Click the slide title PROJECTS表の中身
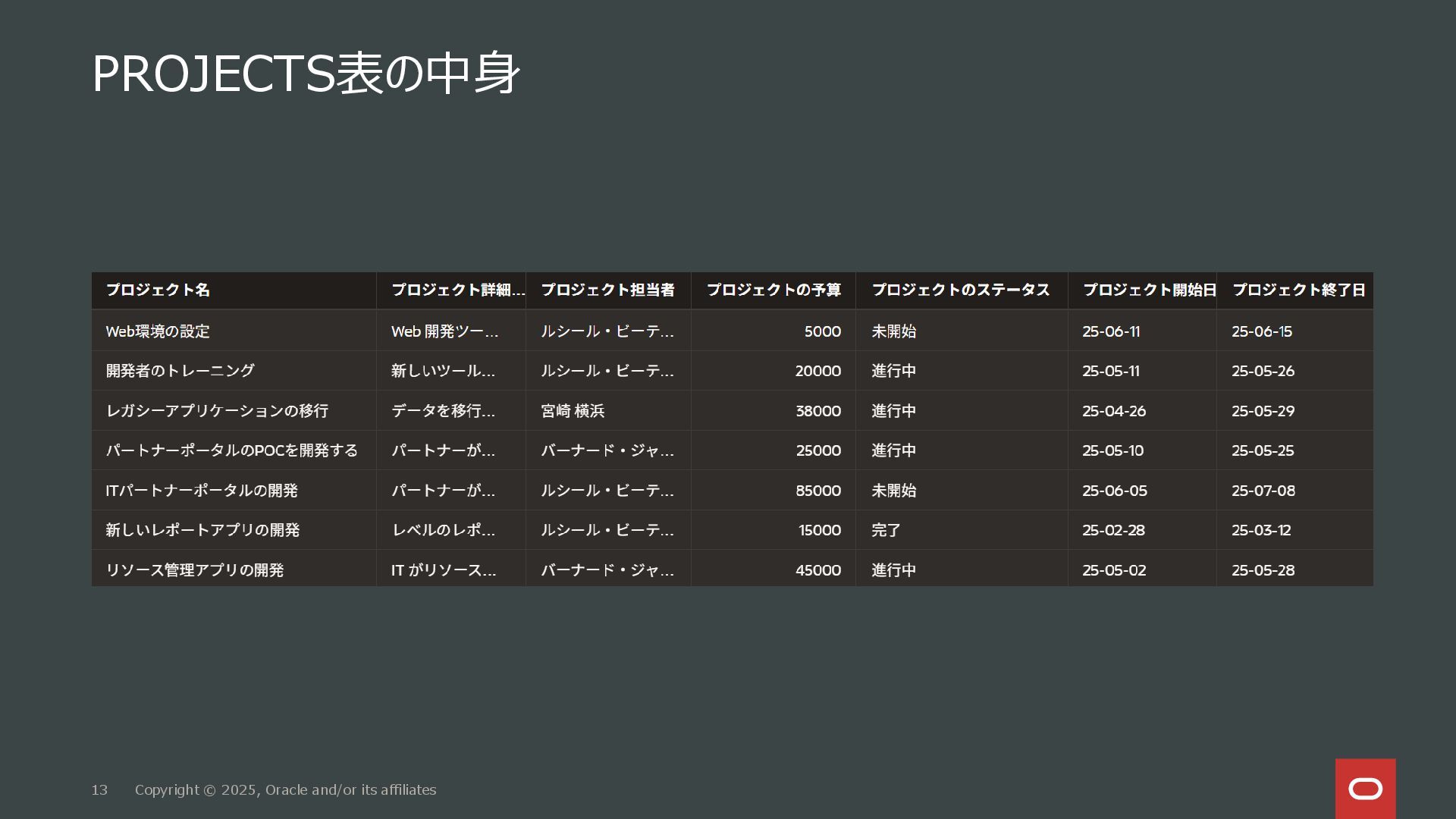Image resolution: width=1456 pixels, height=819 pixels. [x=306, y=74]
